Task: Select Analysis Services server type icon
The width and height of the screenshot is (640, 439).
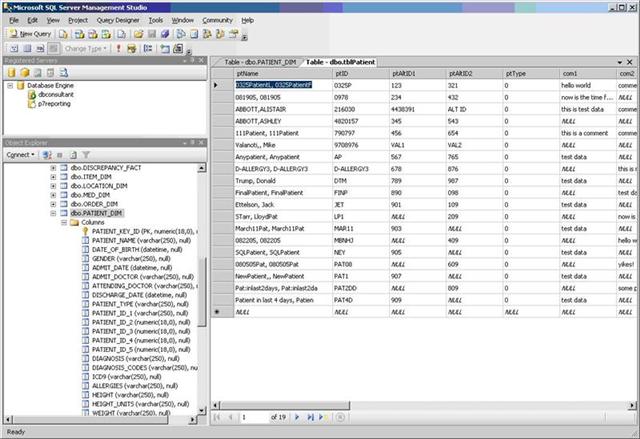Action: point(25,73)
